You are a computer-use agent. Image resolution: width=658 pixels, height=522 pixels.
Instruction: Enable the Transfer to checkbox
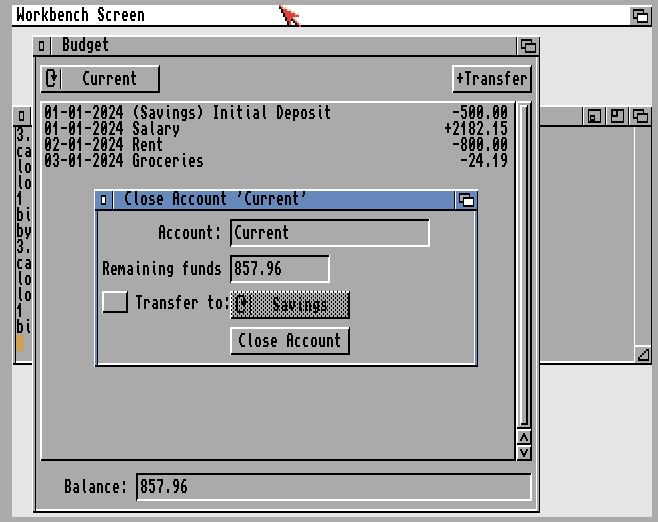click(x=115, y=302)
